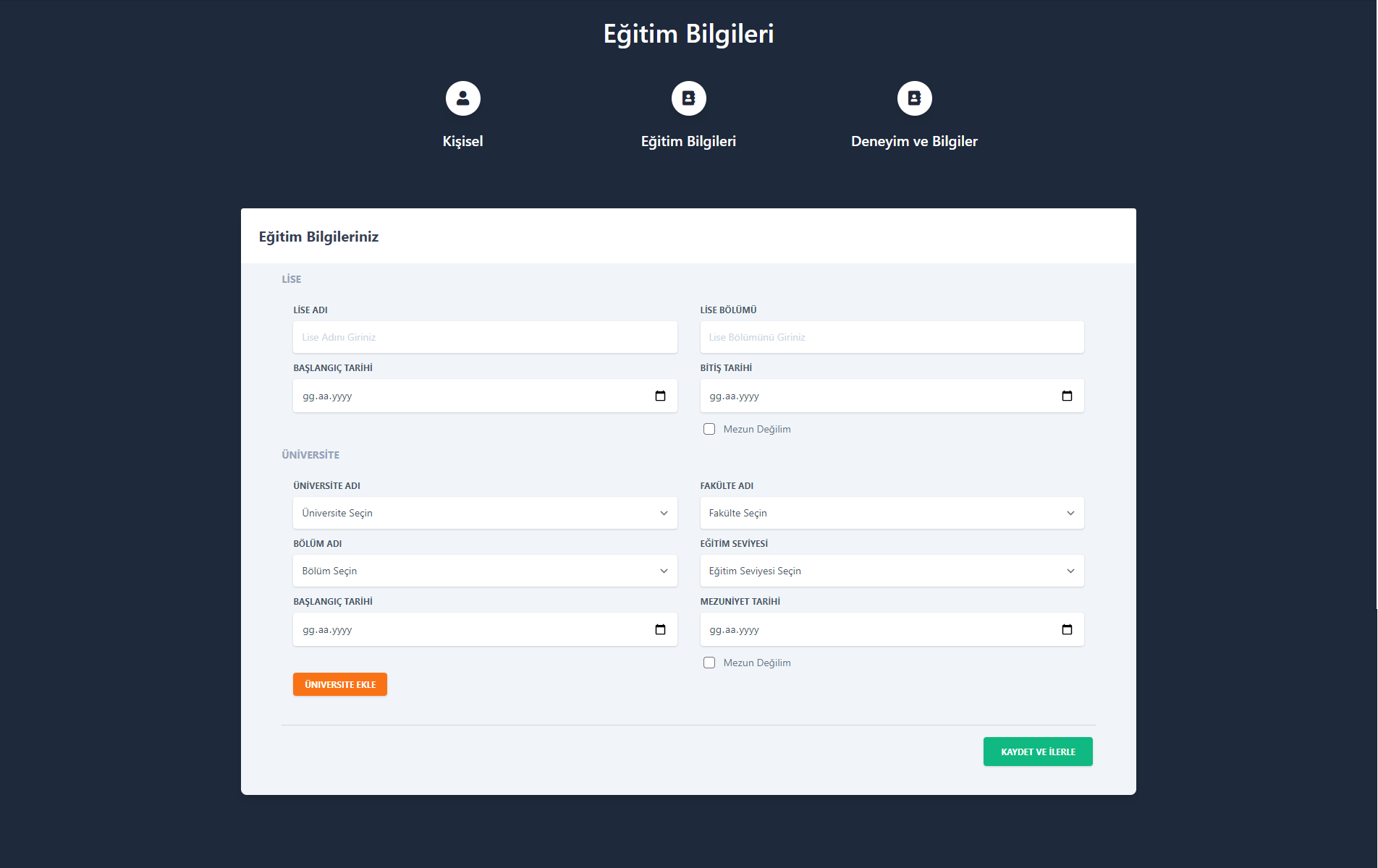Open the calendar picker for lise Başlangıç Tarihi
The image size is (1378, 868).
click(659, 396)
